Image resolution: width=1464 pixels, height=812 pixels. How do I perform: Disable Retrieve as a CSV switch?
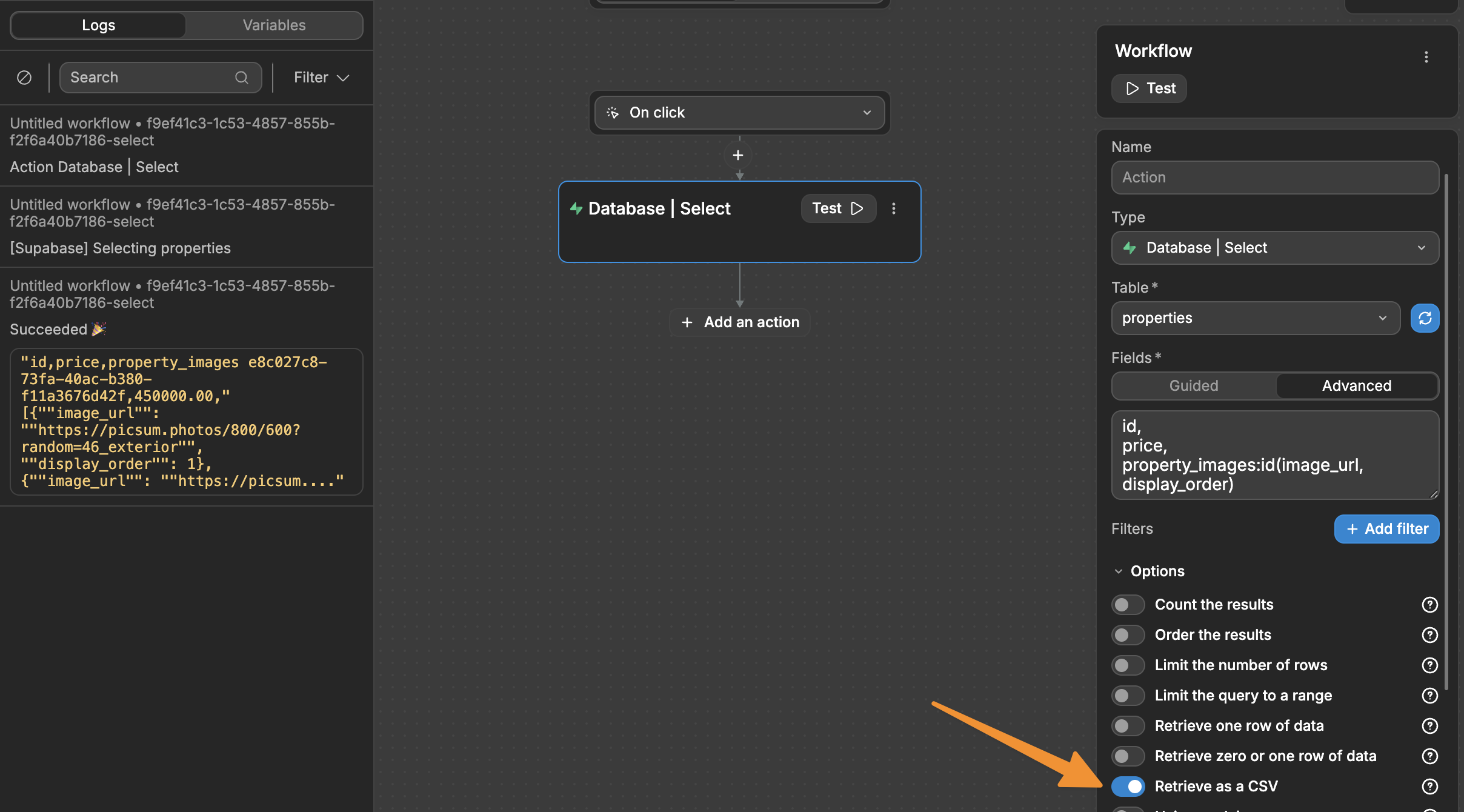click(x=1128, y=787)
